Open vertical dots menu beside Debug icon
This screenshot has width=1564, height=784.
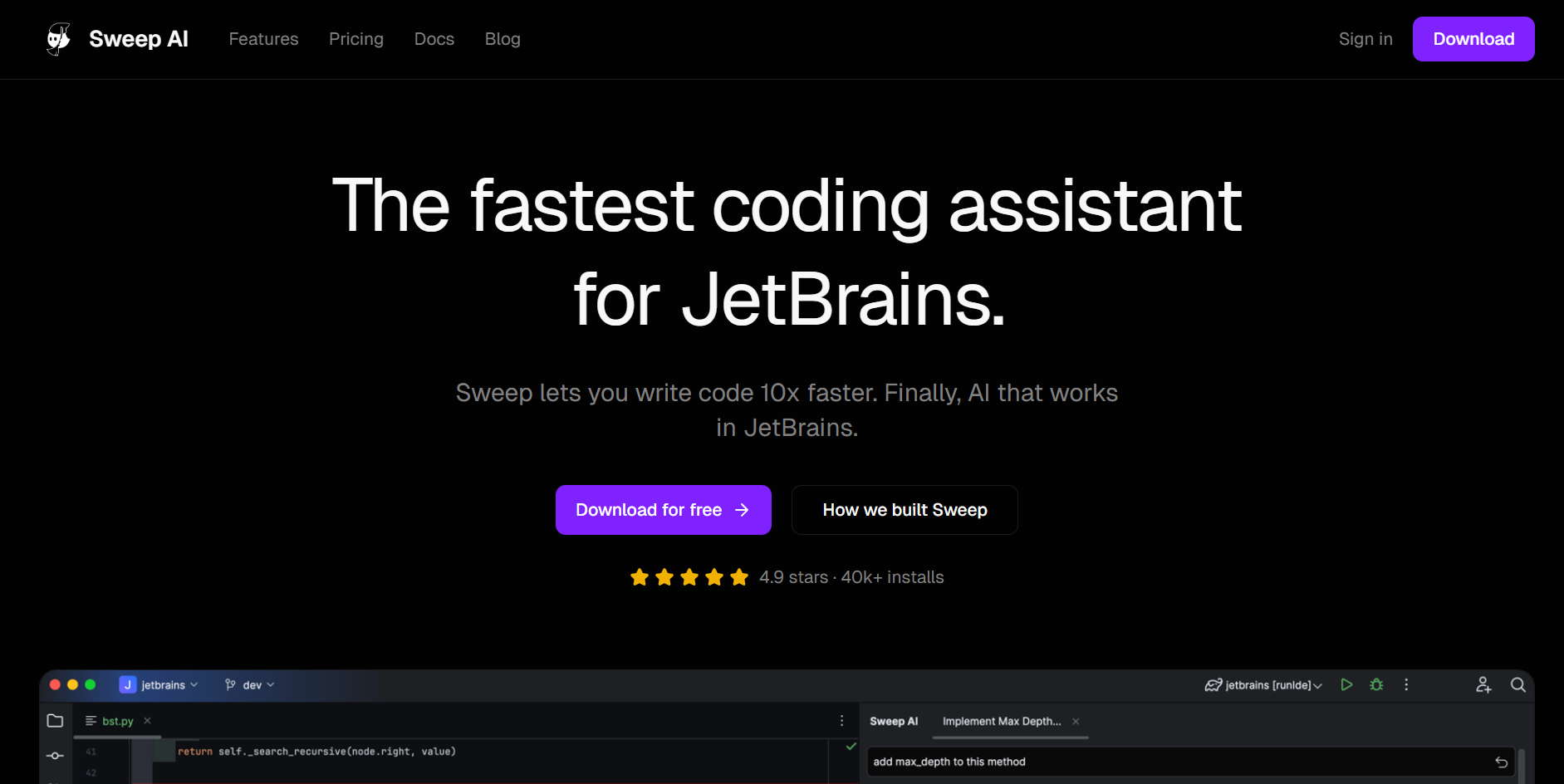(1406, 685)
